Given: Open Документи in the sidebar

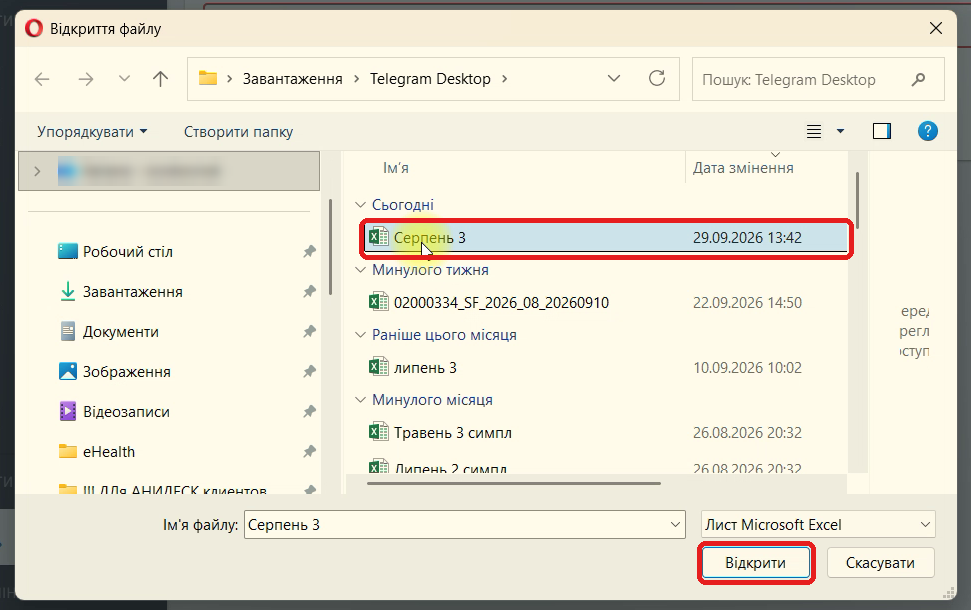Looking at the screenshot, I should tap(108, 332).
